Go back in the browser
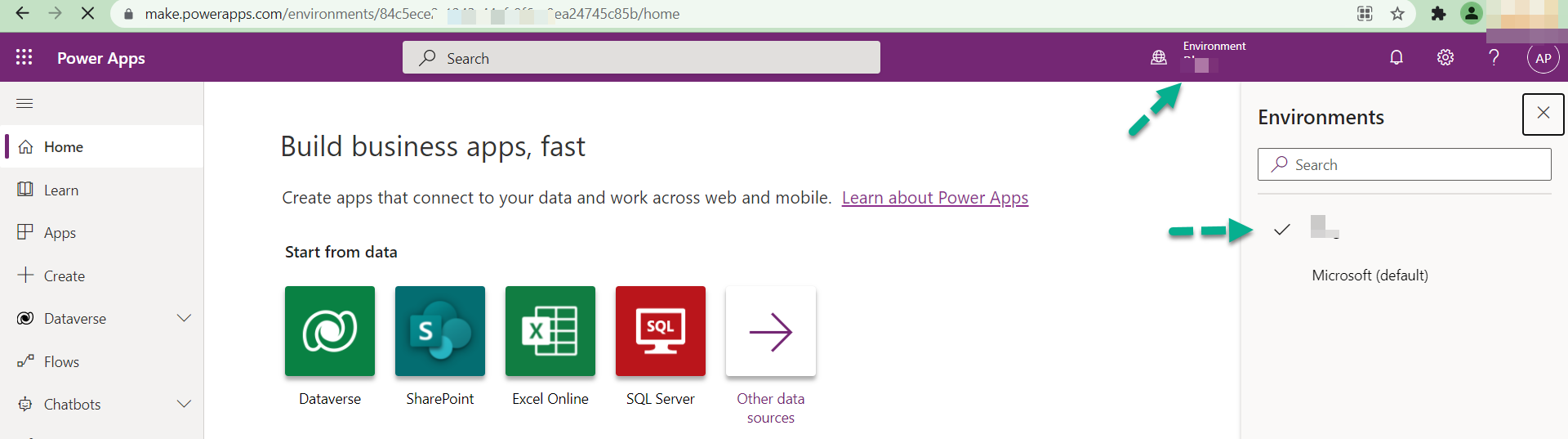Viewport: 1568px width, 439px height. coord(23,13)
